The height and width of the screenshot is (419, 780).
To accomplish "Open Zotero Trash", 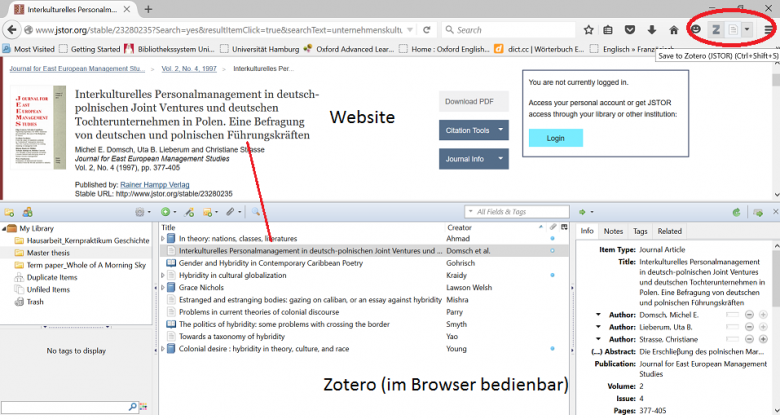I will [29, 302].
